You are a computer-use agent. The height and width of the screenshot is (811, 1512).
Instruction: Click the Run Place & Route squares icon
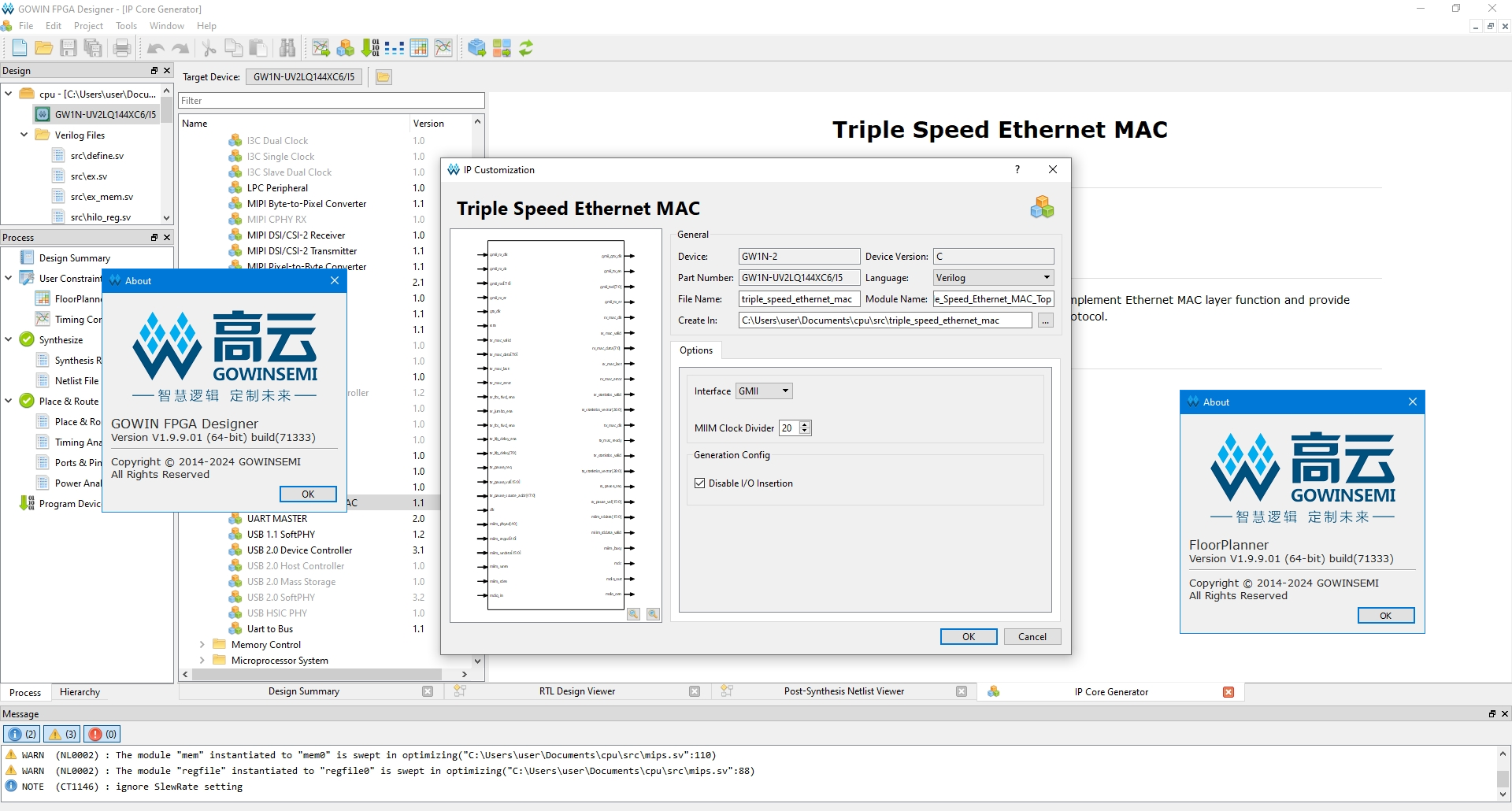coord(502,48)
